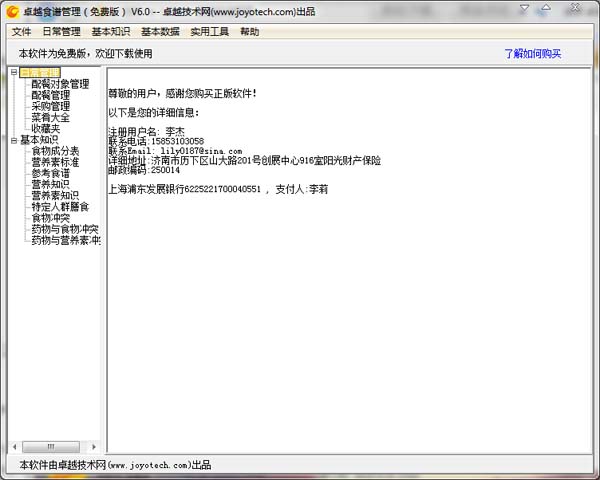Open 参考食谱 tree item
The height and width of the screenshot is (480, 600).
[x=51, y=173]
